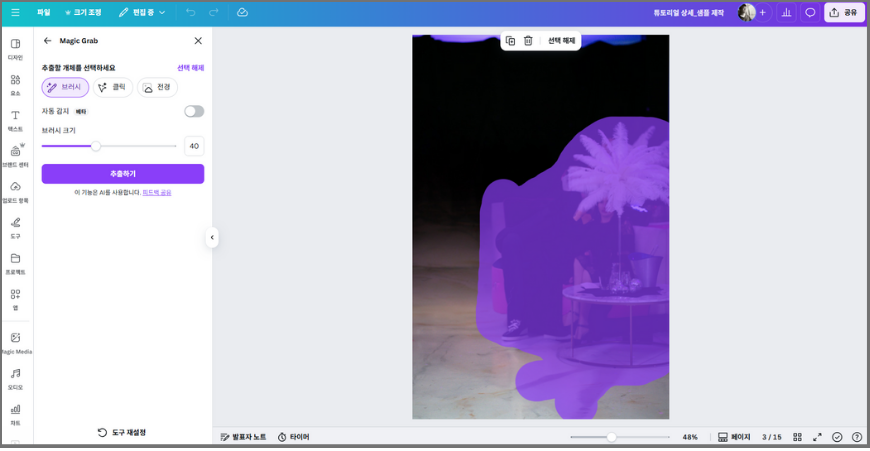Open the 파일 menu
Screen dimensions: 870x451
(43, 12)
